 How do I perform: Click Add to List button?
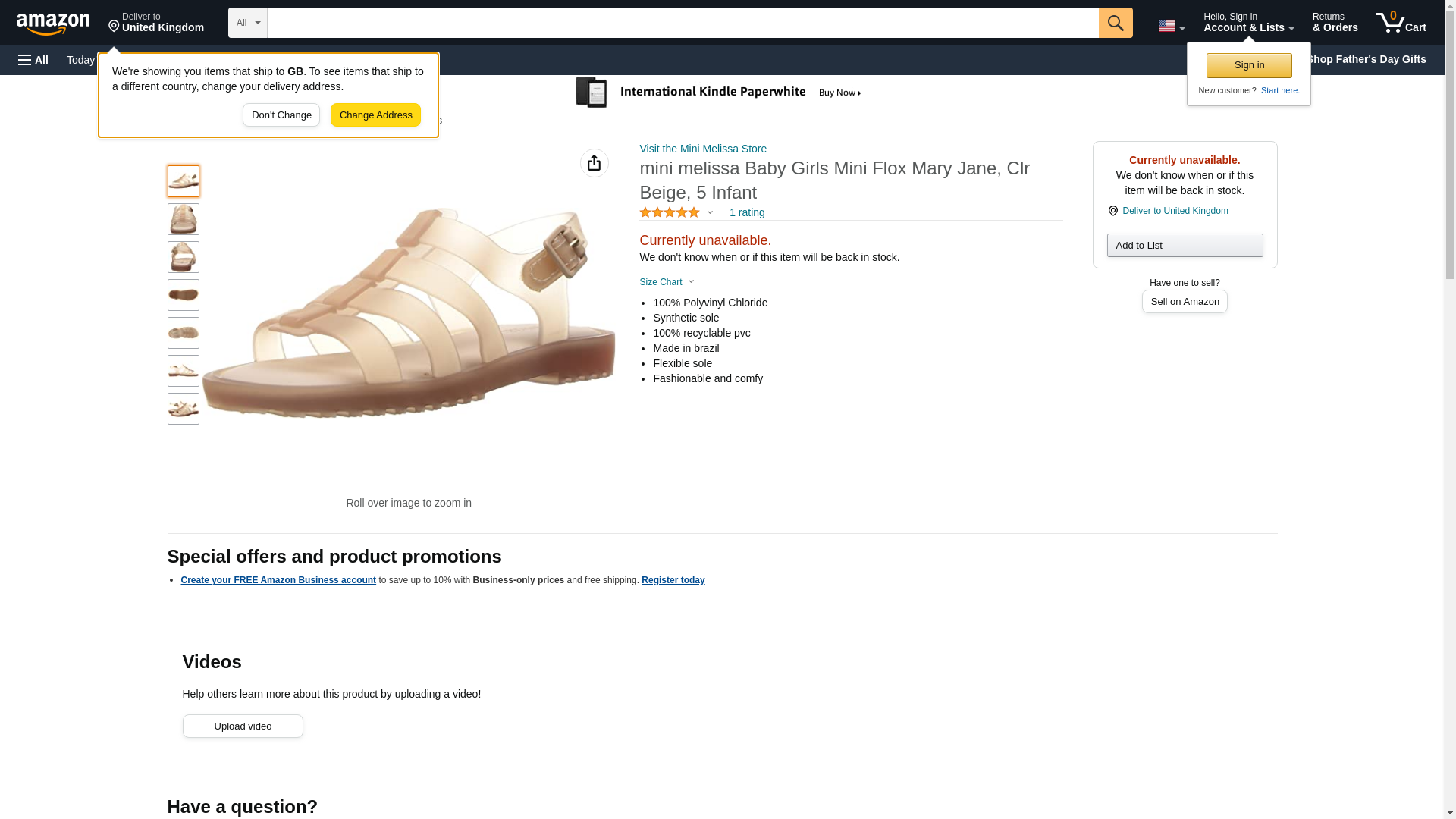1185,246
